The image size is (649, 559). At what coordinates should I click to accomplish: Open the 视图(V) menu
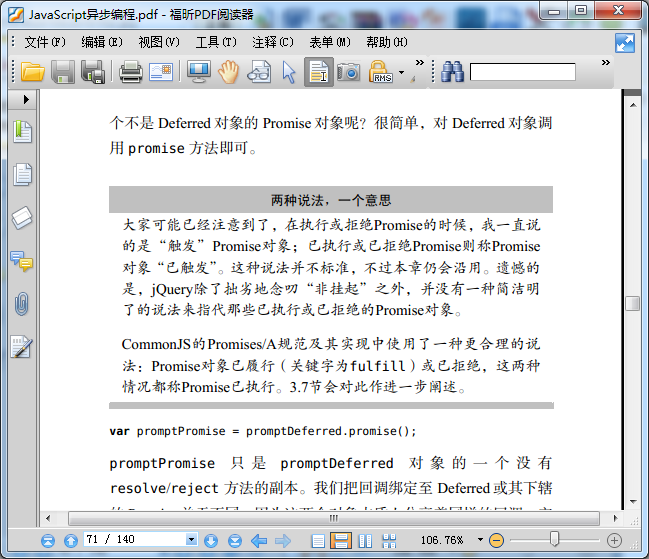pyautogui.click(x=159, y=42)
